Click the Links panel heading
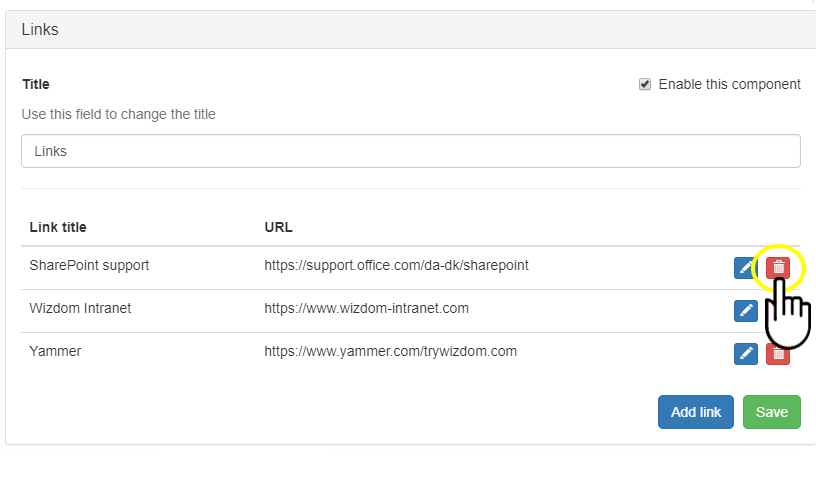816x492 pixels. pos(40,30)
